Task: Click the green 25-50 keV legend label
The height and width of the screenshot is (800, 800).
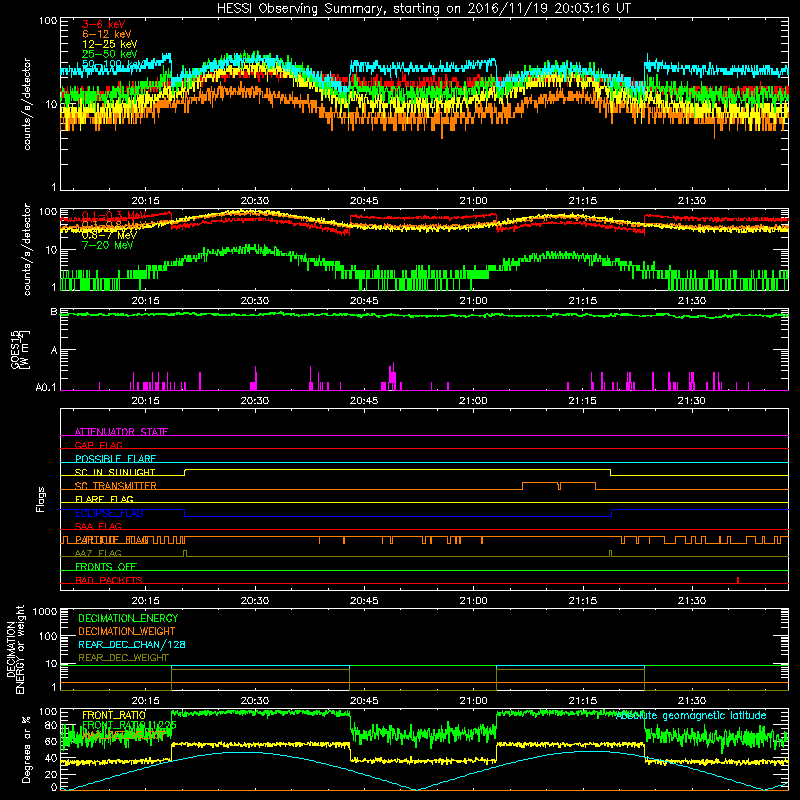Action: (x=109, y=54)
